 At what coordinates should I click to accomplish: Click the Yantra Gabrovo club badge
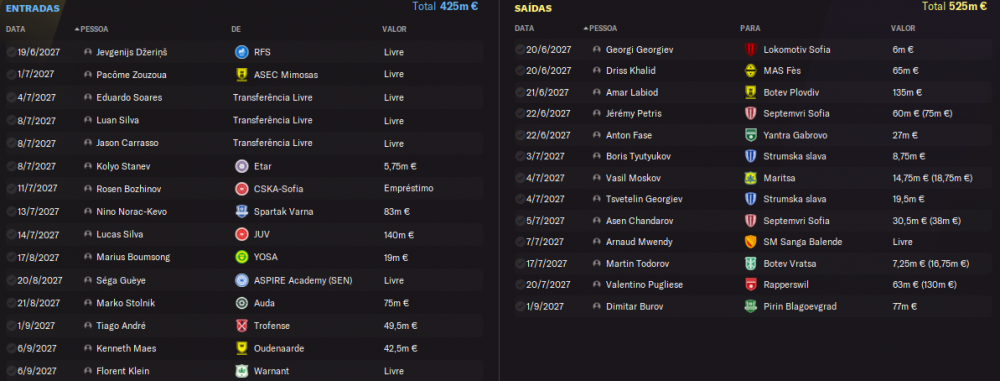click(750, 135)
